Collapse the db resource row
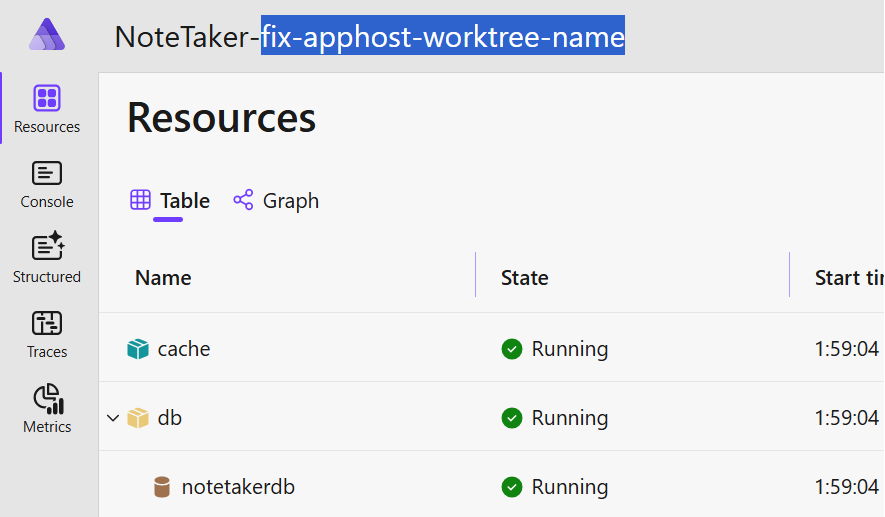This screenshot has width=885, height=517. click(113, 418)
